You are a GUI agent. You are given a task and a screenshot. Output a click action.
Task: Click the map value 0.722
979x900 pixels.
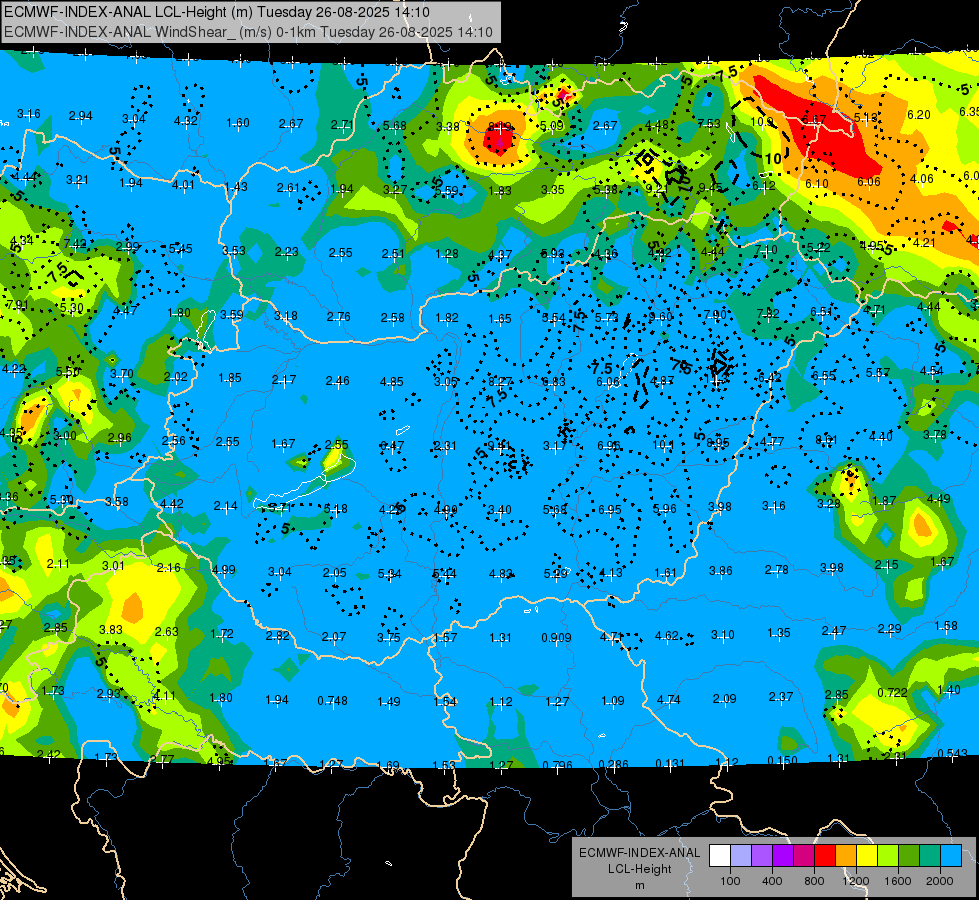[892, 693]
